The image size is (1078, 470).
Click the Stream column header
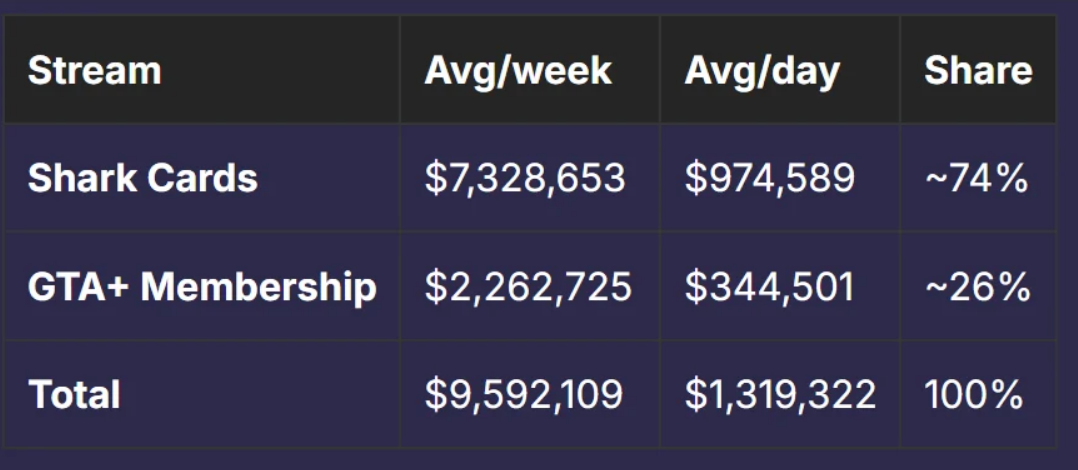pyautogui.click(x=94, y=71)
